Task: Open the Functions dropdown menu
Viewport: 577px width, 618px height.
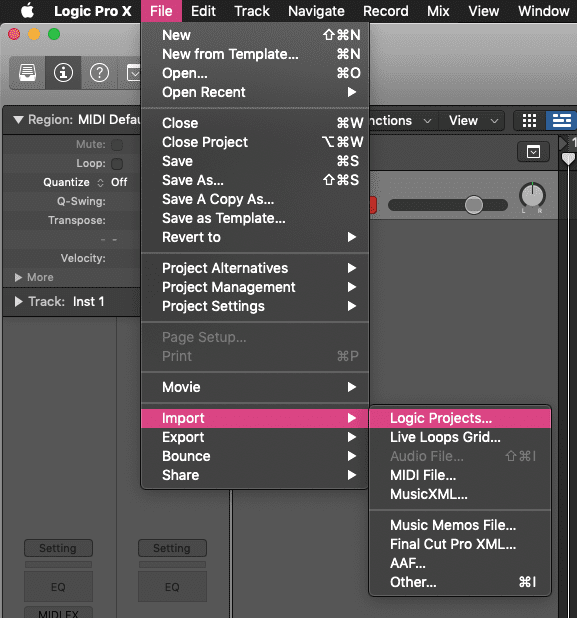Action: [400, 121]
